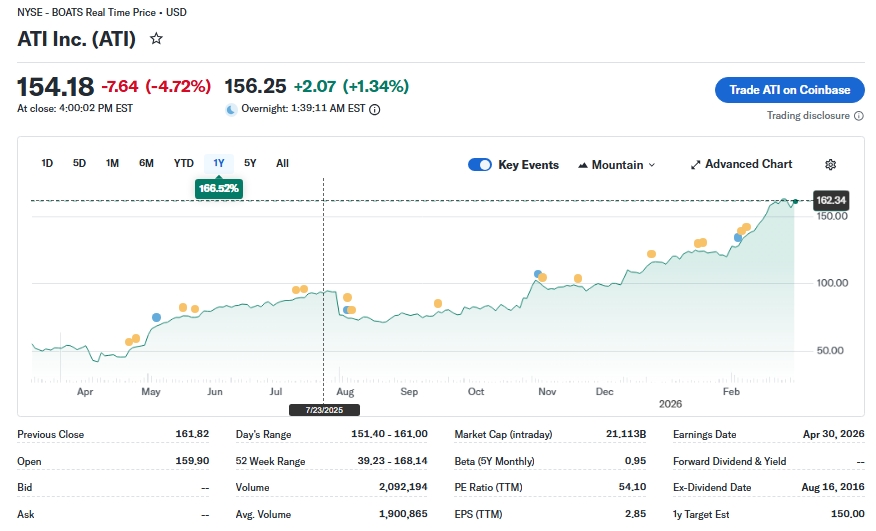Click the overnight moon icon

click(x=231, y=110)
